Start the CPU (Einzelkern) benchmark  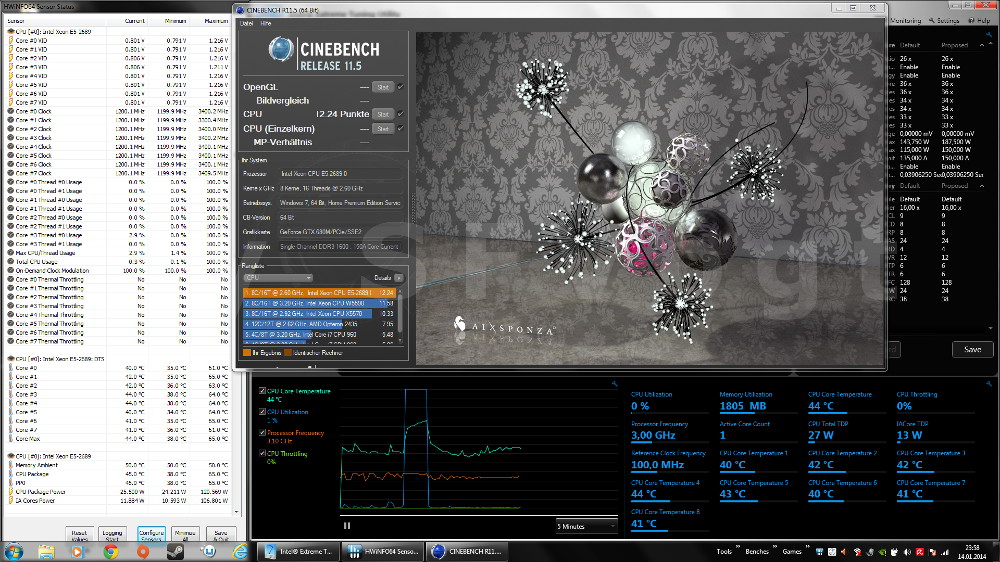(x=383, y=129)
